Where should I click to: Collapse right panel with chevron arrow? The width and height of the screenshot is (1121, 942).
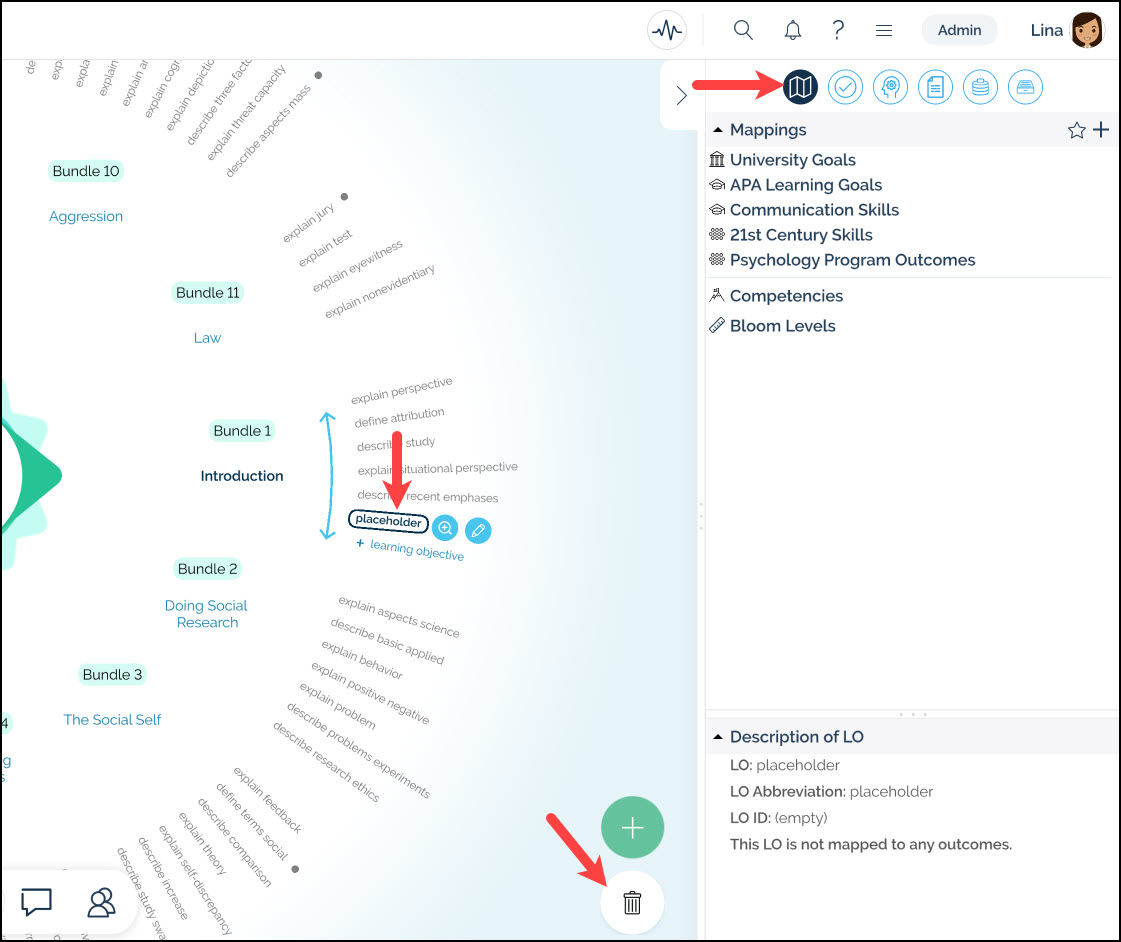click(681, 95)
